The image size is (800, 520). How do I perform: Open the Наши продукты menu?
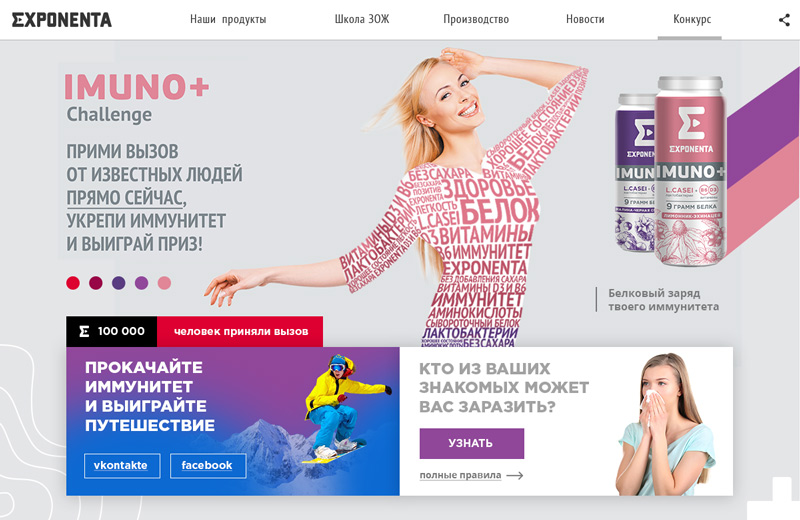(x=228, y=19)
